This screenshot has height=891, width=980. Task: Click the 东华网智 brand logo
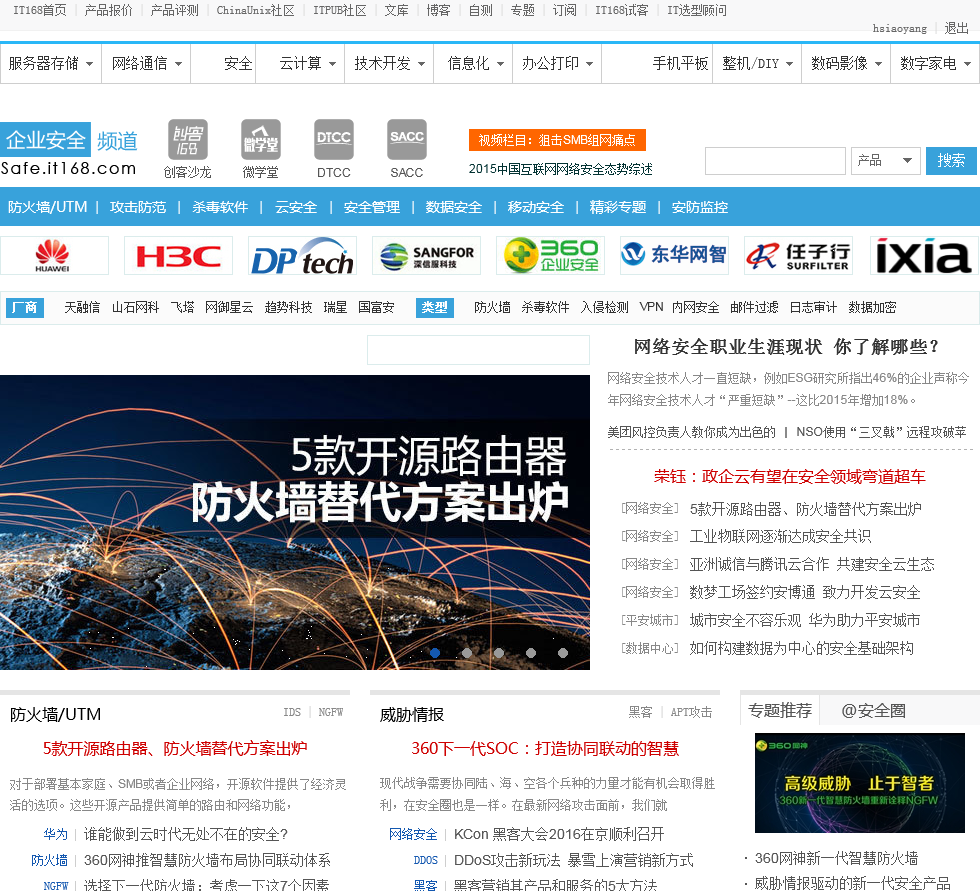pyautogui.click(x=674, y=256)
